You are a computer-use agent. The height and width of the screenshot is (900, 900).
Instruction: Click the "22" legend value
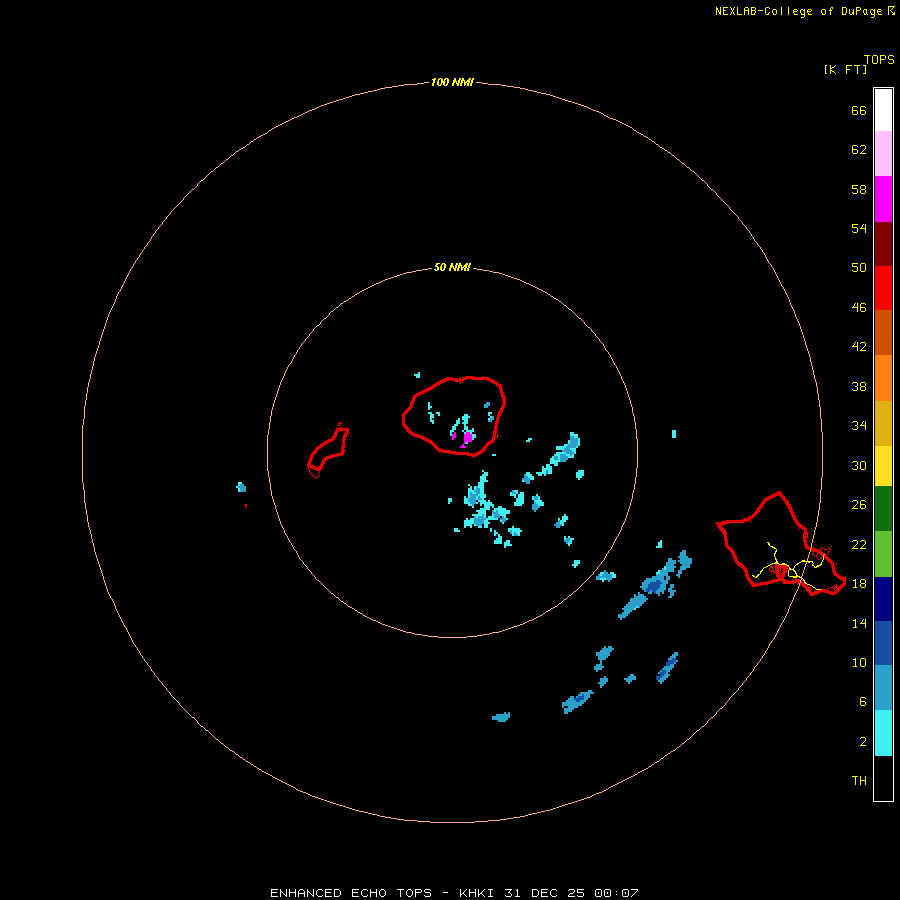coord(859,544)
